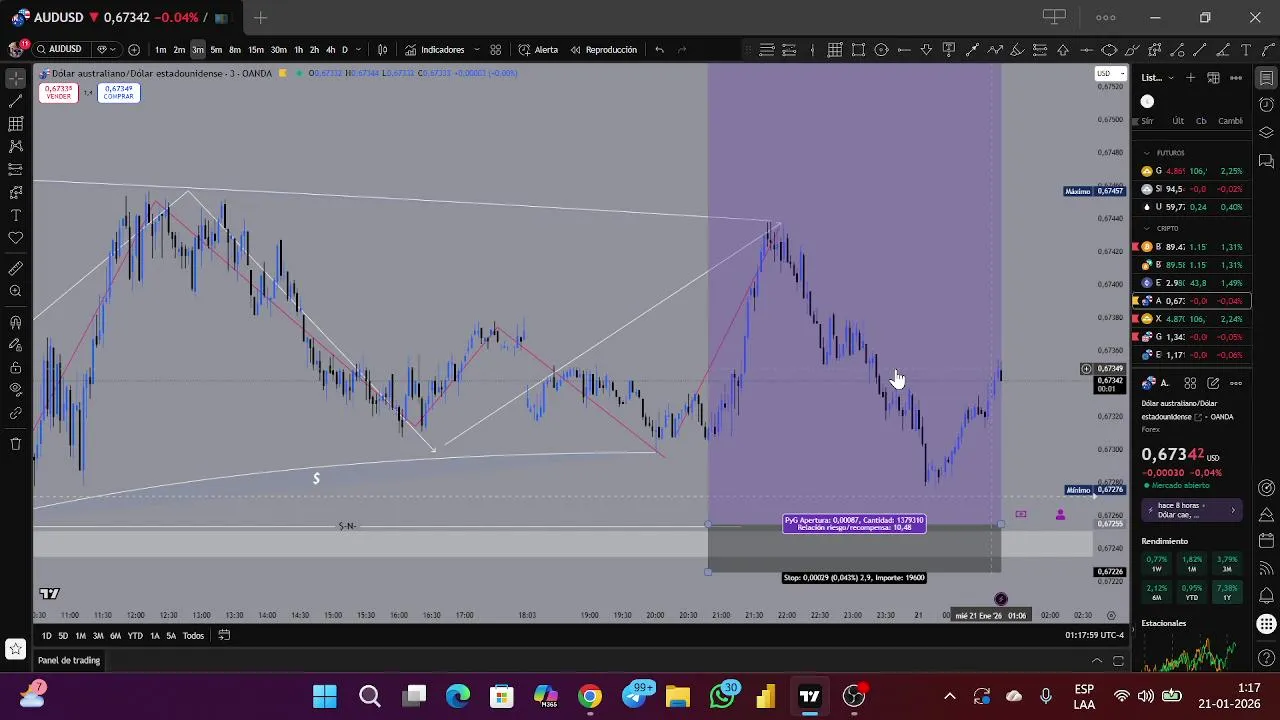The width and height of the screenshot is (1280, 720).
Task: Select the text annotation tool in left sidebar
Action: click(15, 215)
